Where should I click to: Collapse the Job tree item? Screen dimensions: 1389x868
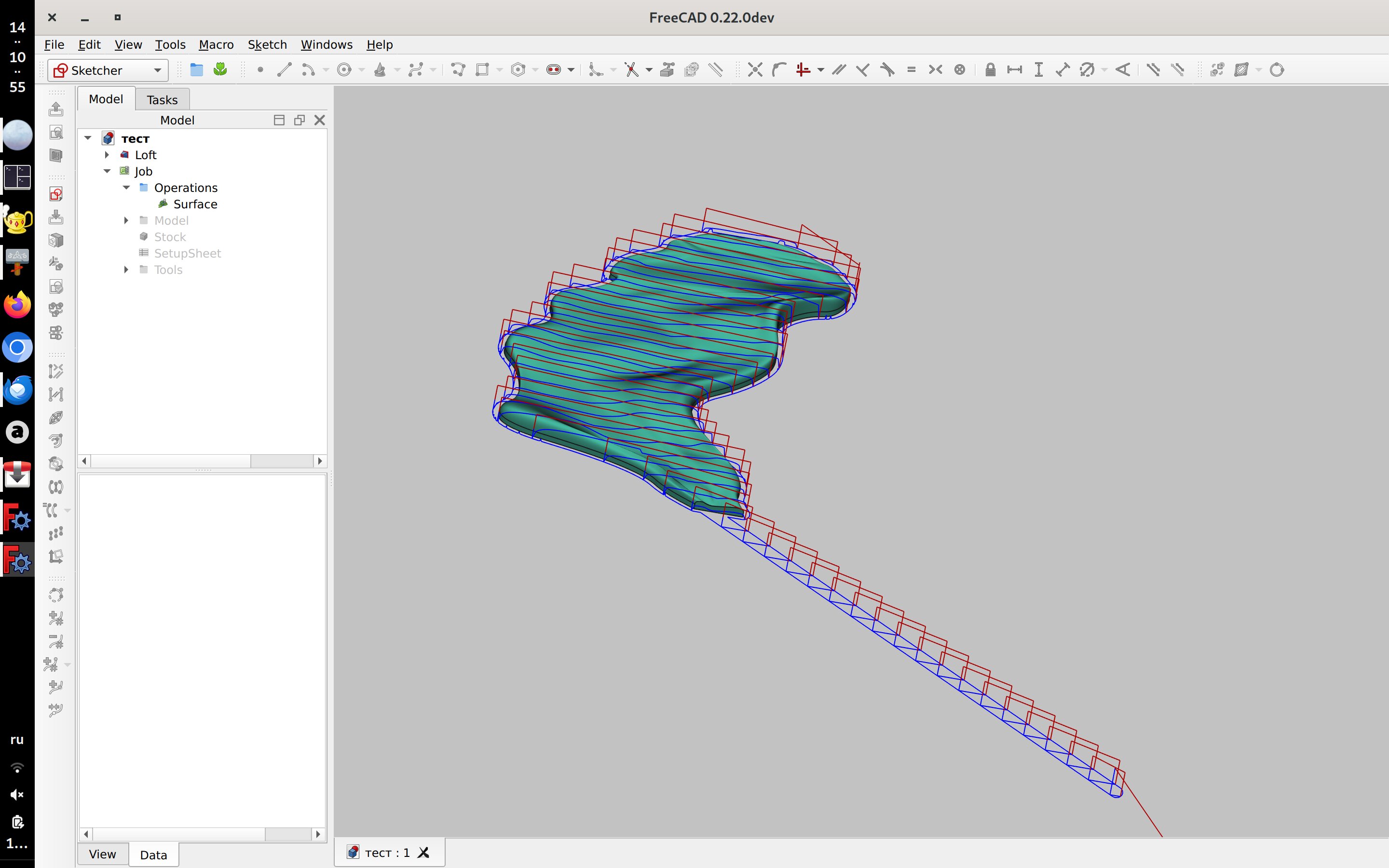(x=108, y=171)
